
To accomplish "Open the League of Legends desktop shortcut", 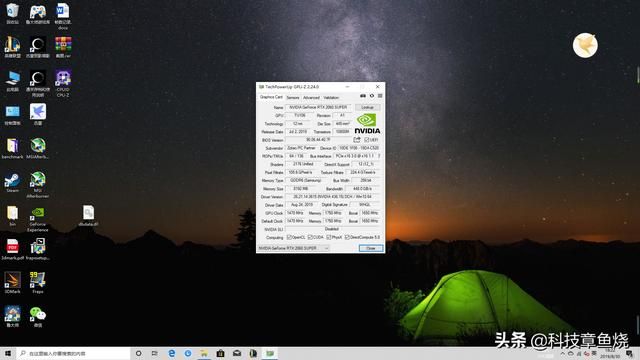I will point(12,47).
